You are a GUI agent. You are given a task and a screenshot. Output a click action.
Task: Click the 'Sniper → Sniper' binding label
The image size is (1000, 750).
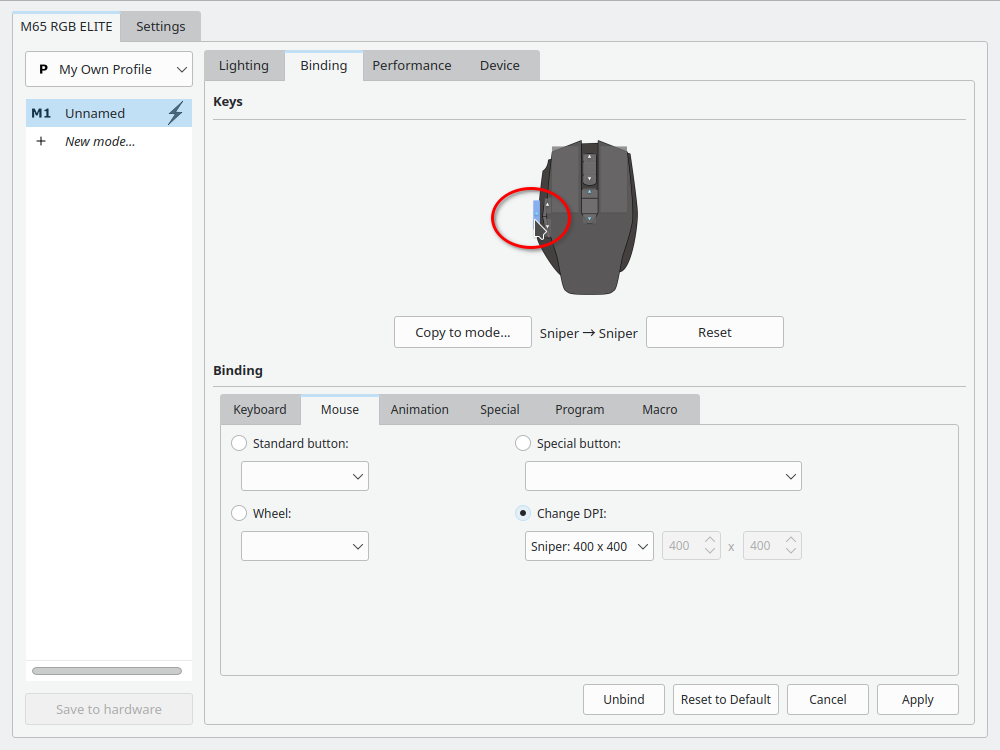pyautogui.click(x=589, y=333)
